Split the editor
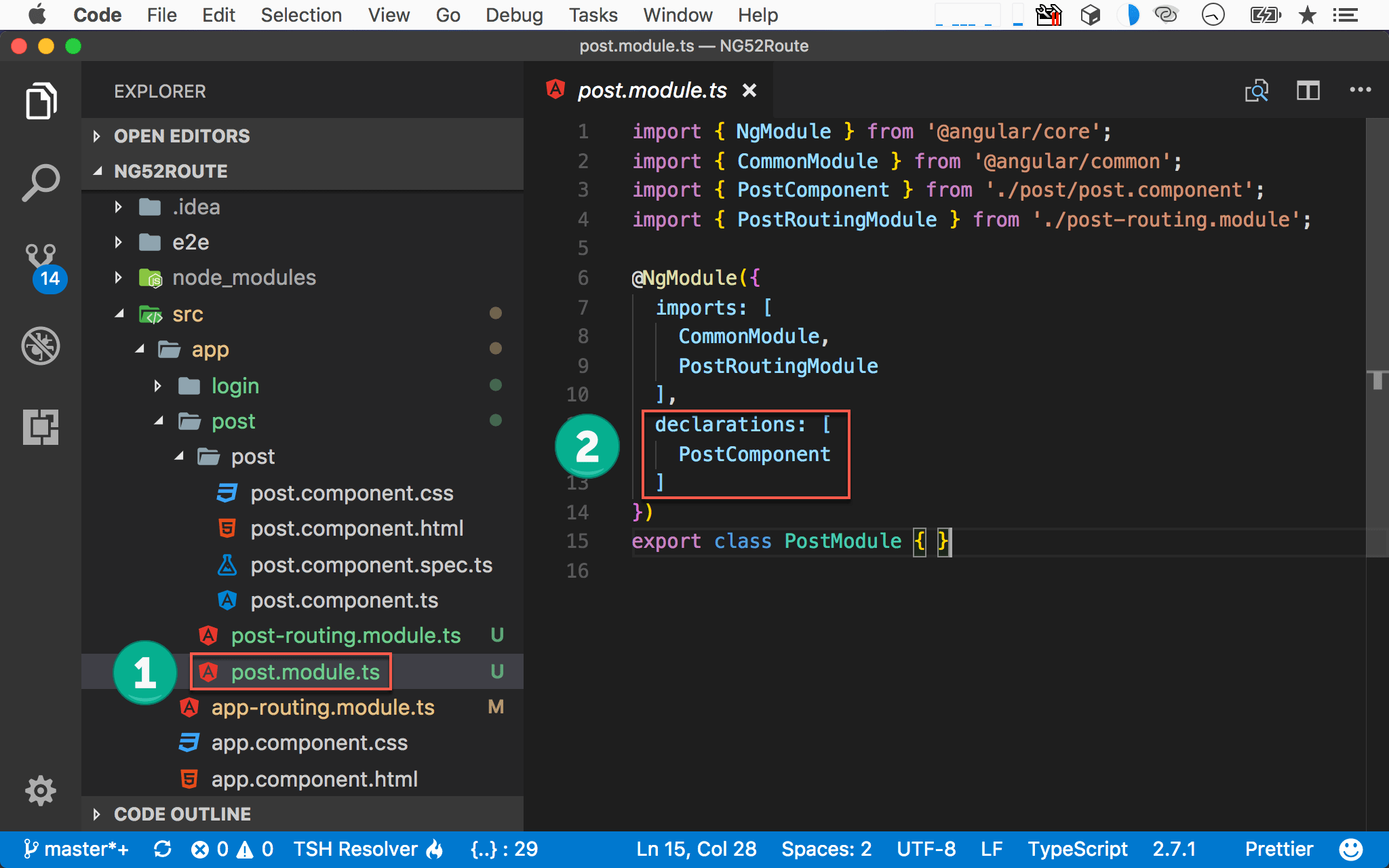Image resolution: width=1389 pixels, height=868 pixels. click(x=1308, y=90)
